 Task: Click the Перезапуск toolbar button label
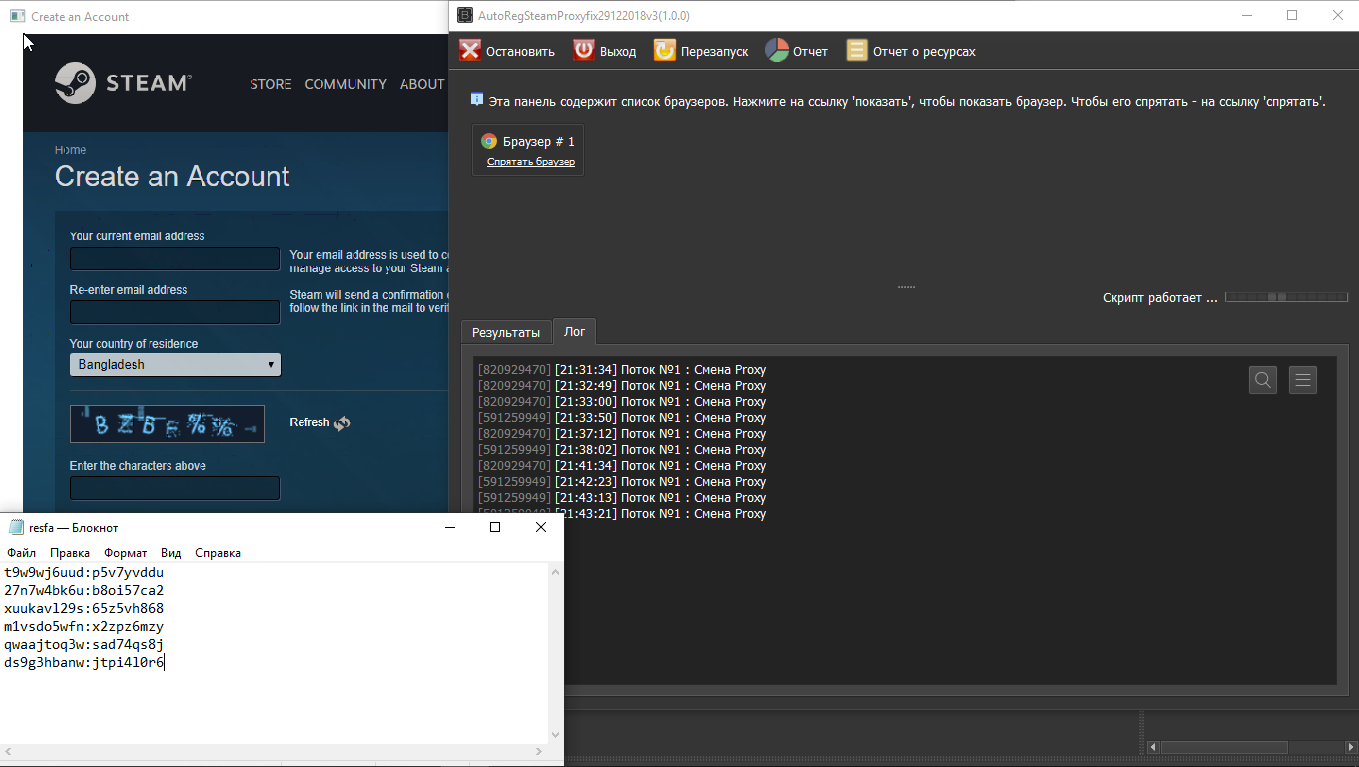[x=714, y=52]
